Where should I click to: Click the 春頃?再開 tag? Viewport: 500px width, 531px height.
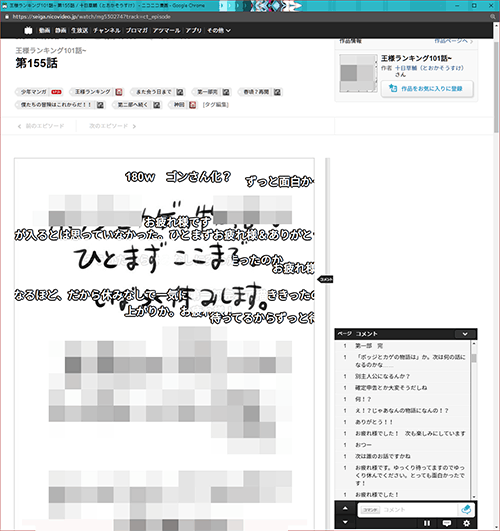(256, 92)
